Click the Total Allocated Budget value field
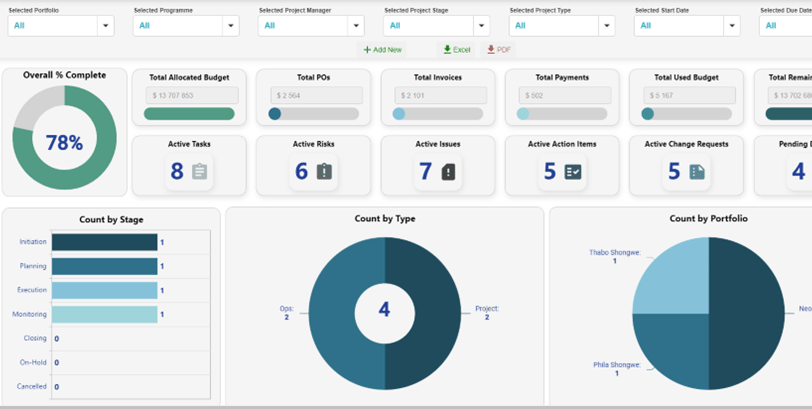 [191, 95]
